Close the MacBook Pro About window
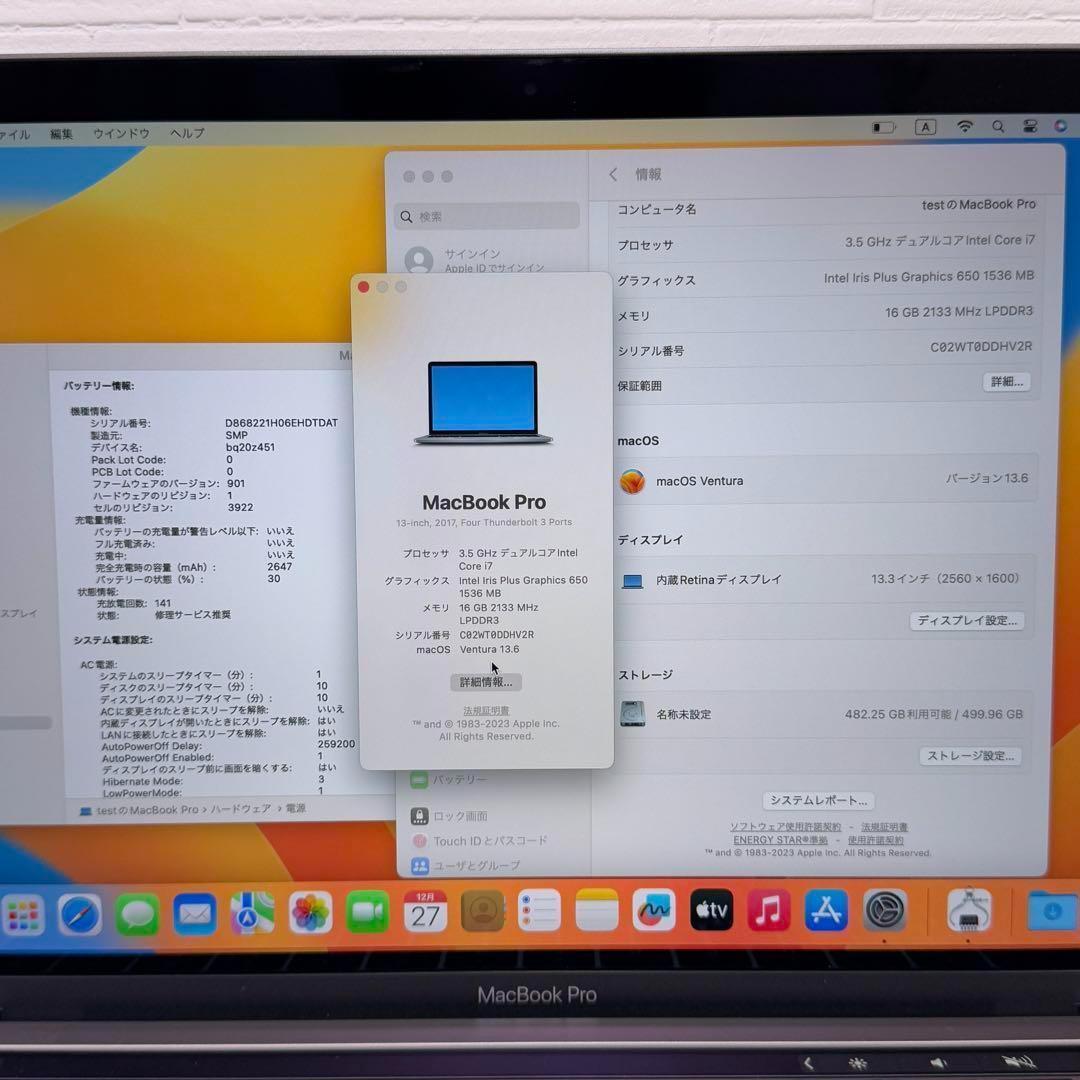1080x1080 pixels. pyautogui.click(x=363, y=287)
